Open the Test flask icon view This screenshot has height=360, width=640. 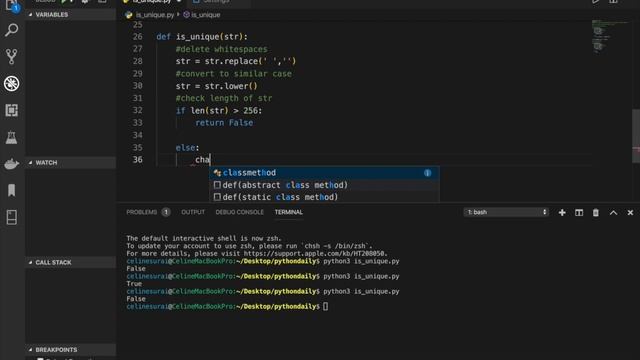(11, 138)
